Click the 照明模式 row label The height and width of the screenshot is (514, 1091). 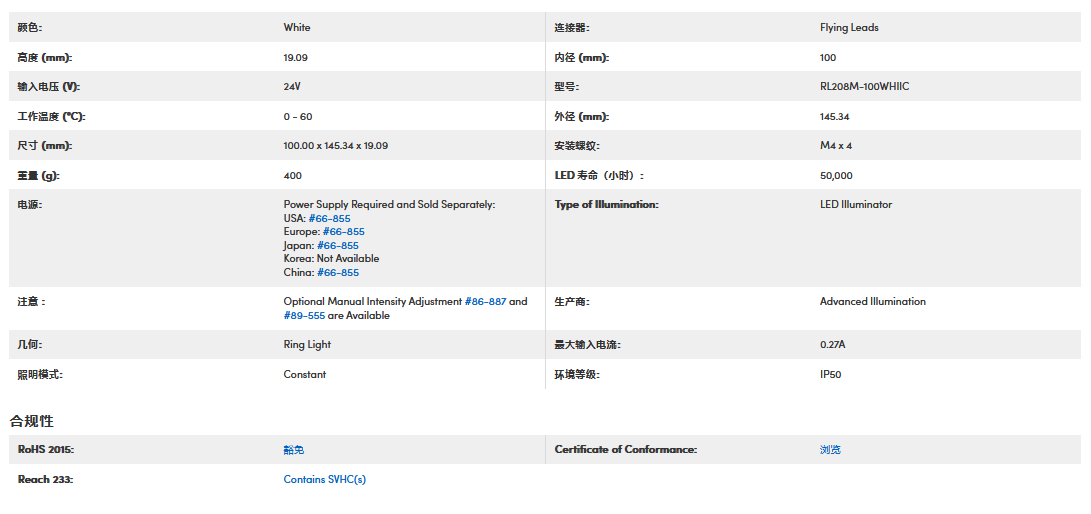[x=40, y=375]
